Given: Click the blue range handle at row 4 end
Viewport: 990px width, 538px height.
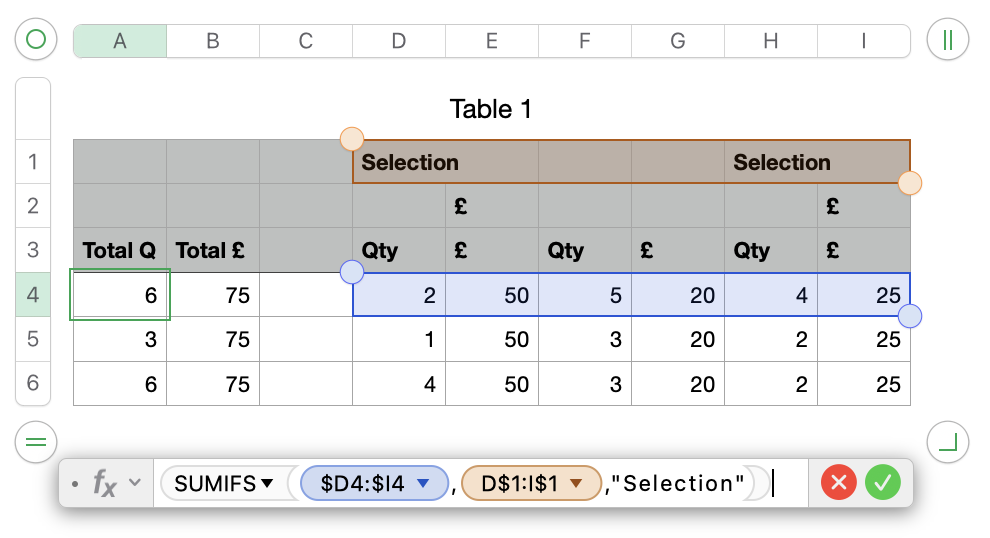Looking at the screenshot, I should [910, 317].
